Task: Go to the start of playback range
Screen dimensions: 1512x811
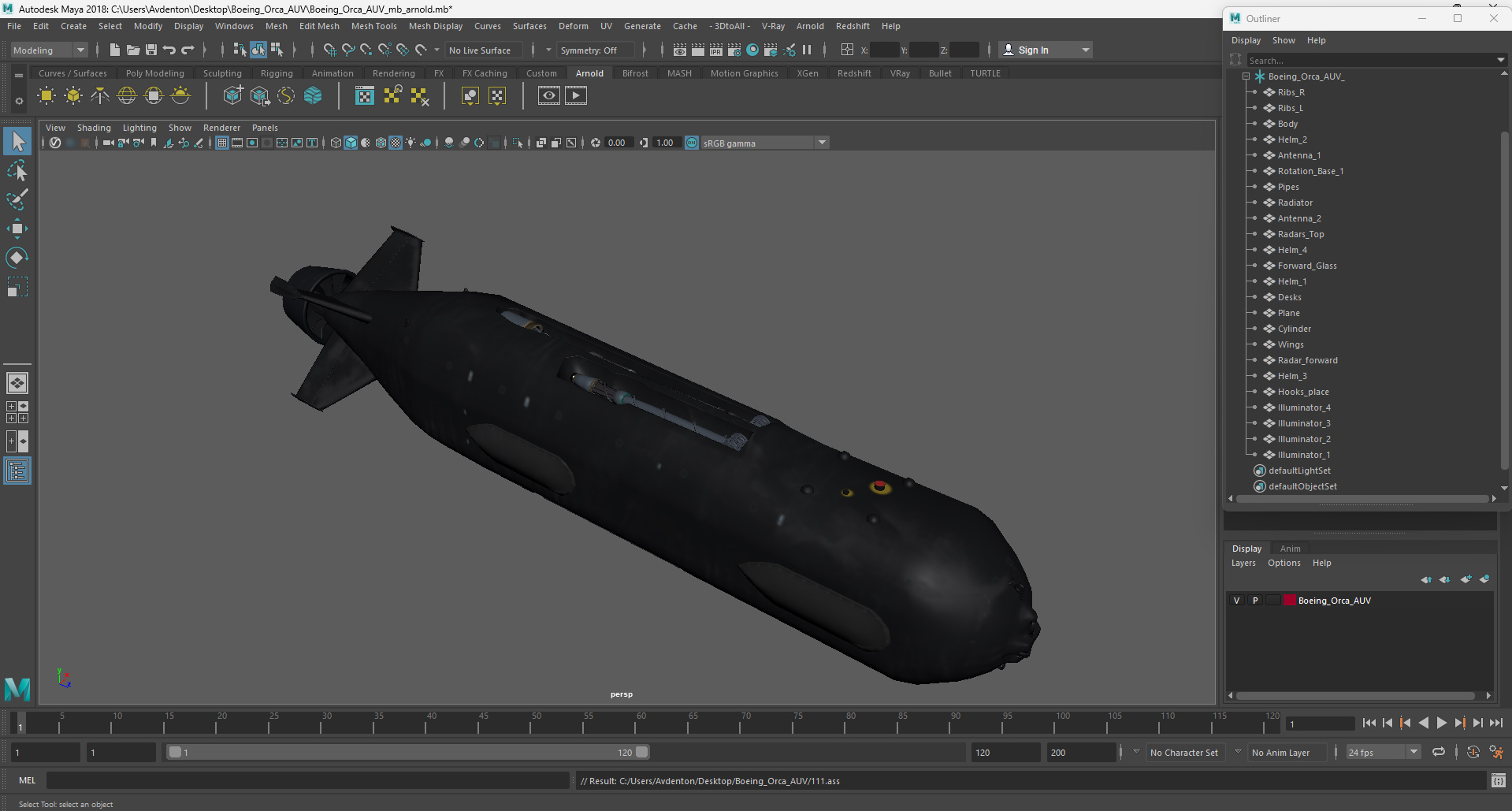Action: 1369,723
